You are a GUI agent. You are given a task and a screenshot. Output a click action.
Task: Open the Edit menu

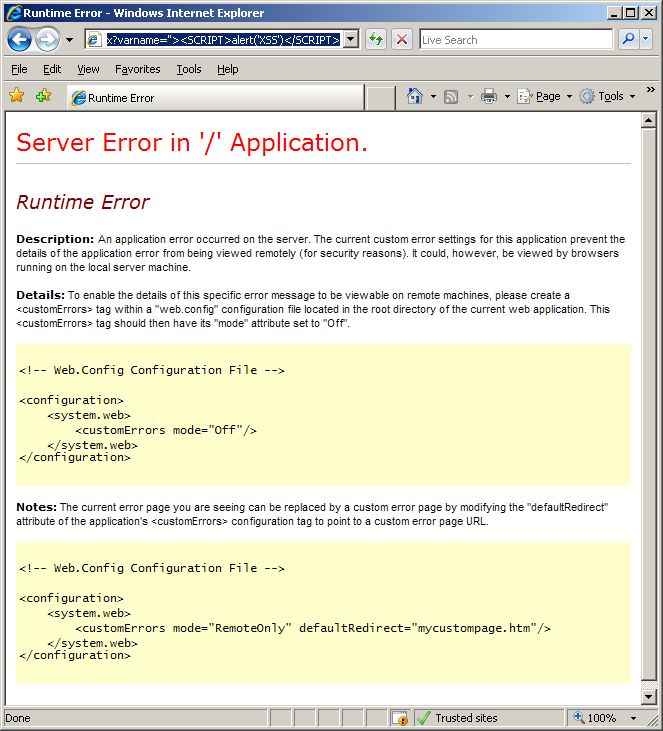tap(52, 69)
